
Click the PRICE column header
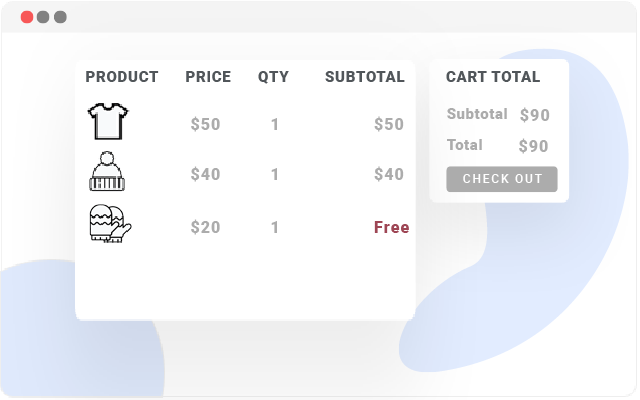208,77
